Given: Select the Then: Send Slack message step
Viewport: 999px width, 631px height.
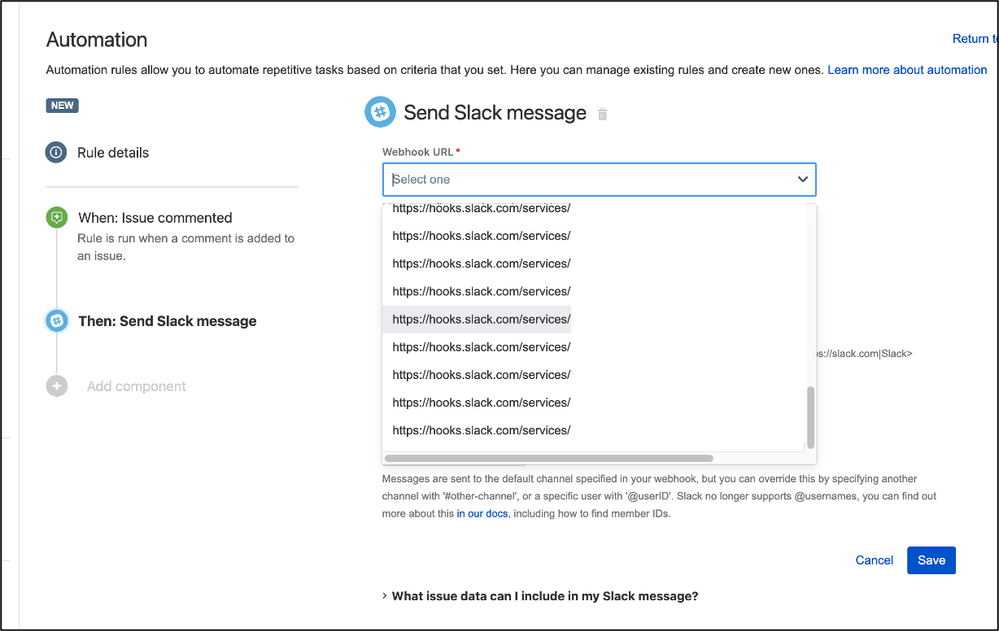Looking at the screenshot, I should pos(167,321).
